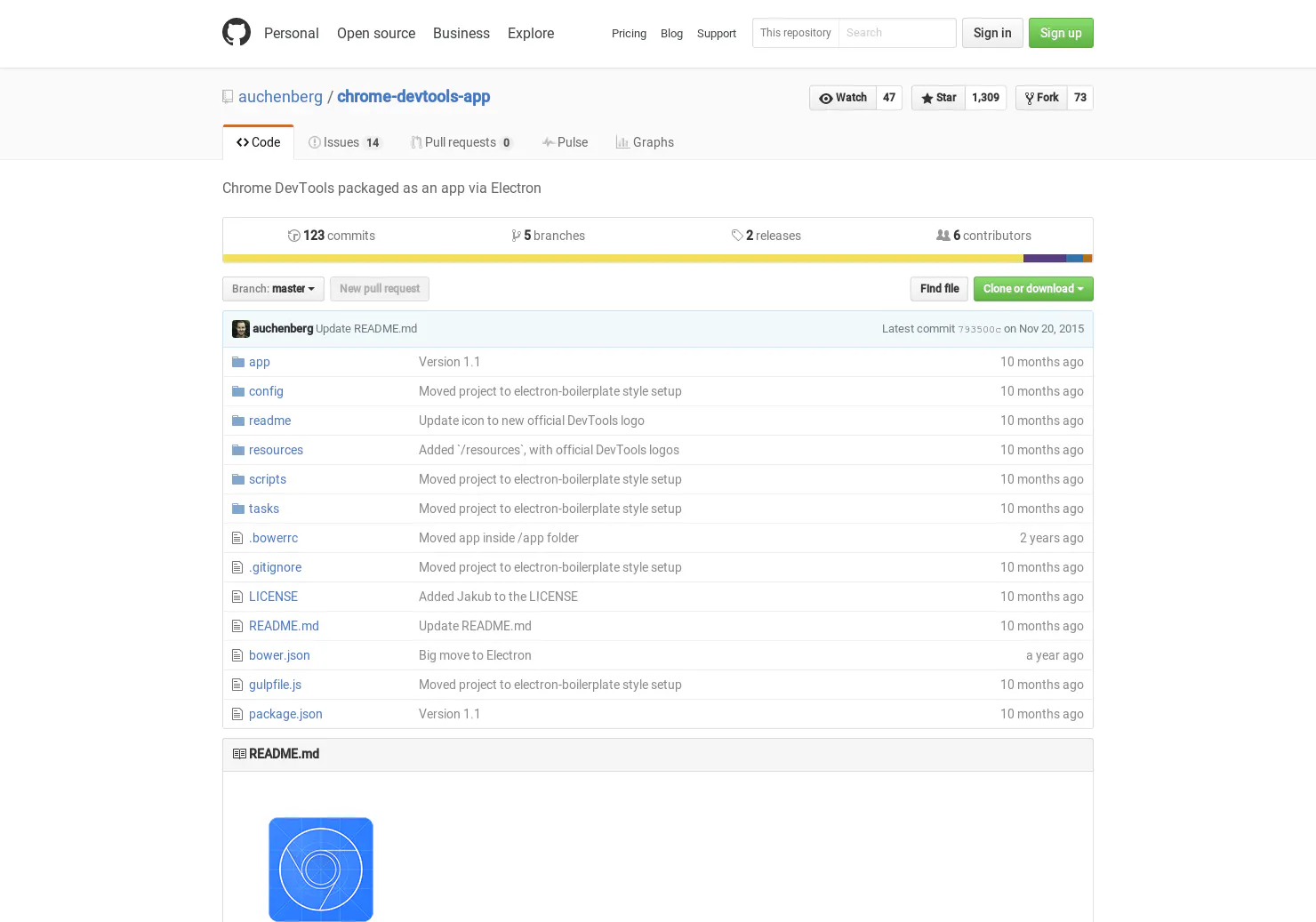Open latest commit hash 793500c
The image size is (1316, 922).
point(979,329)
